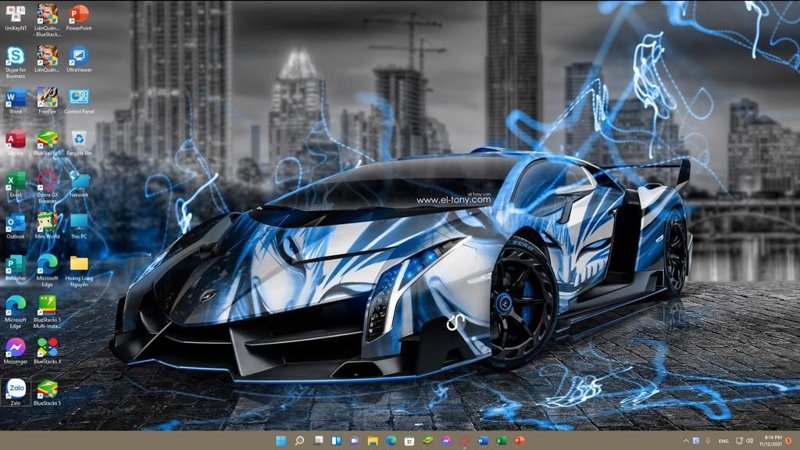Switch the ENG input language indicator
This screenshot has width=800, height=450.
pyautogui.click(x=723, y=441)
